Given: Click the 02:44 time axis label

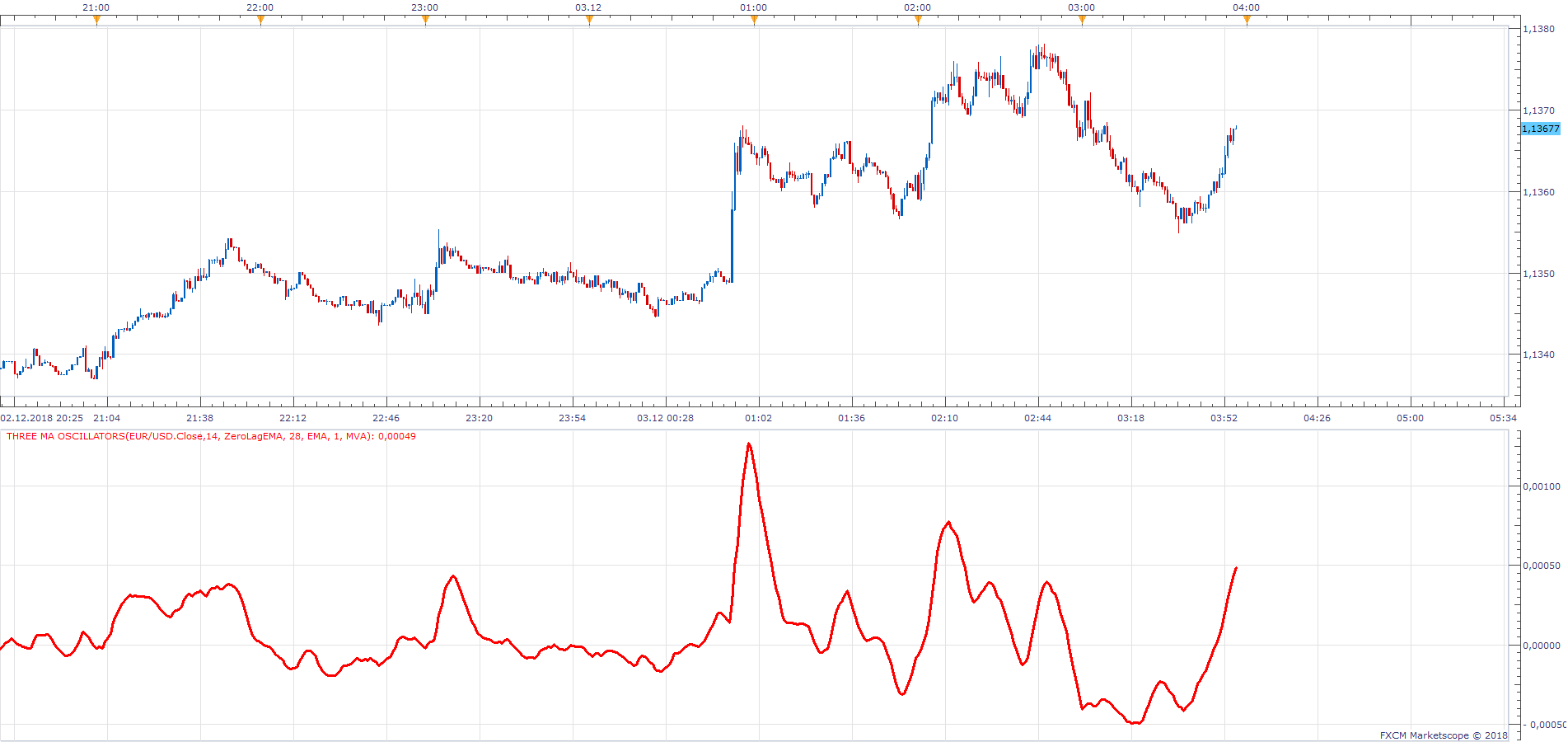Looking at the screenshot, I should (1038, 418).
